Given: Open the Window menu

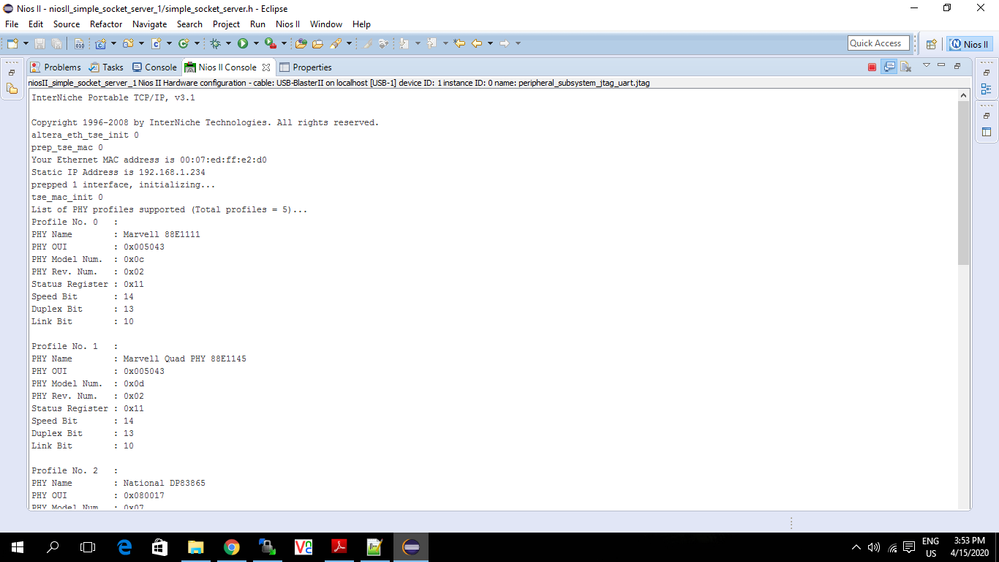Looking at the screenshot, I should [326, 24].
